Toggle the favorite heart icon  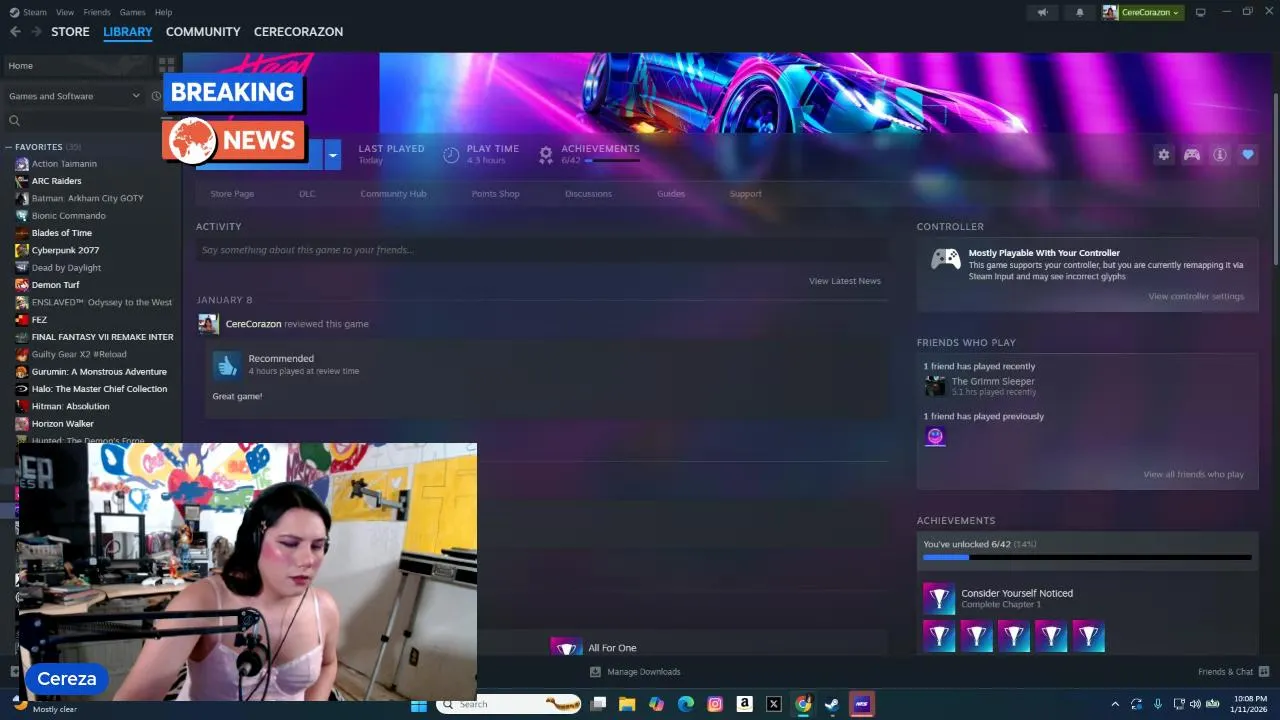[1248, 155]
